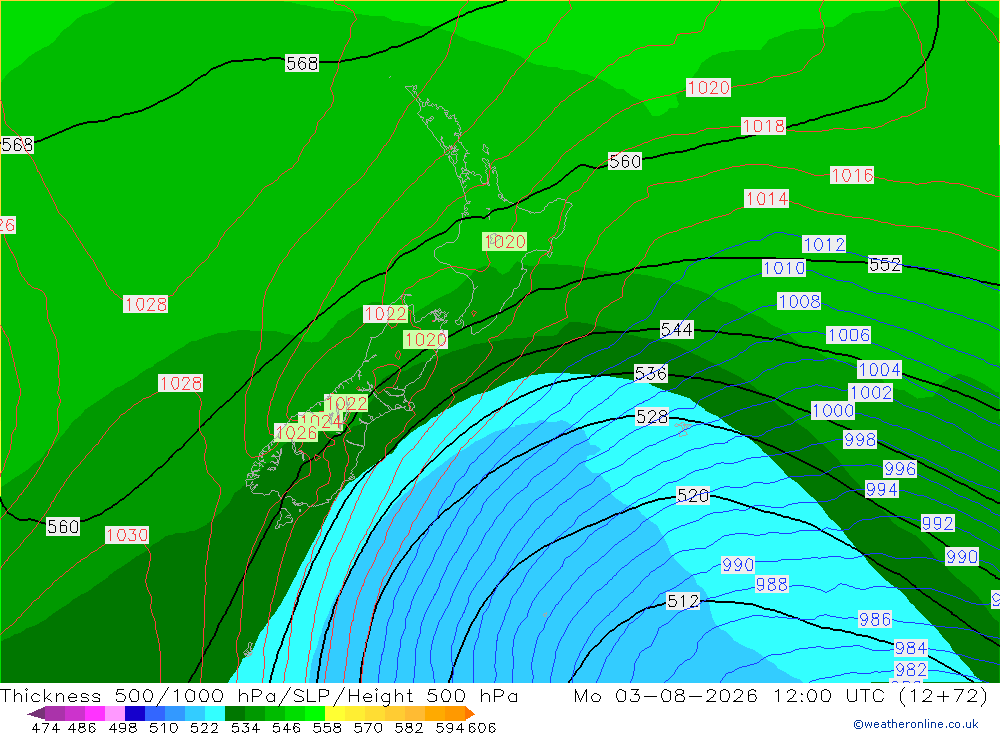Click the legend value 474
Viewport: 1000px width, 733px height.
tap(45, 727)
